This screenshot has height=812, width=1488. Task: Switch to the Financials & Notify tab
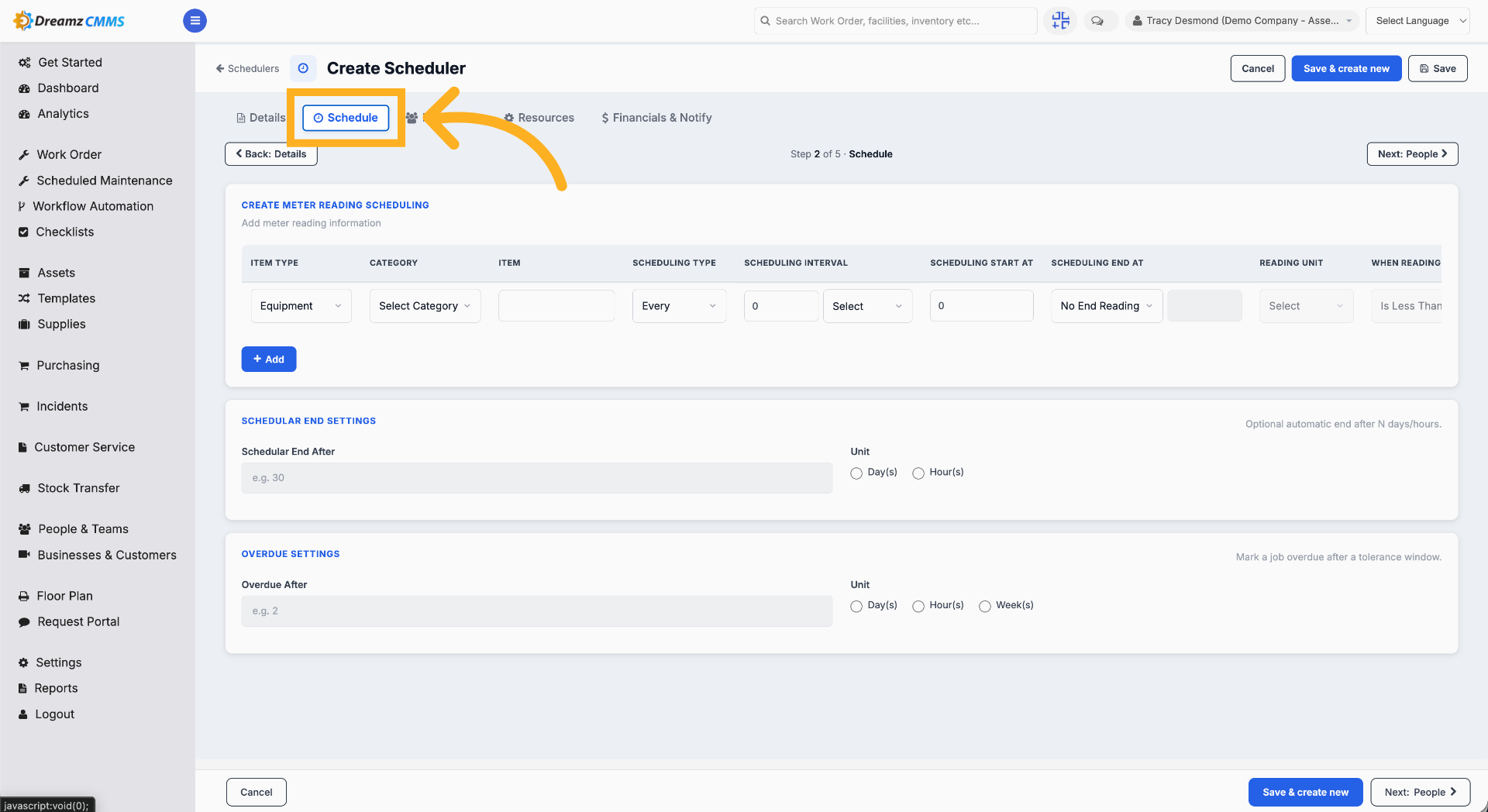tap(656, 118)
